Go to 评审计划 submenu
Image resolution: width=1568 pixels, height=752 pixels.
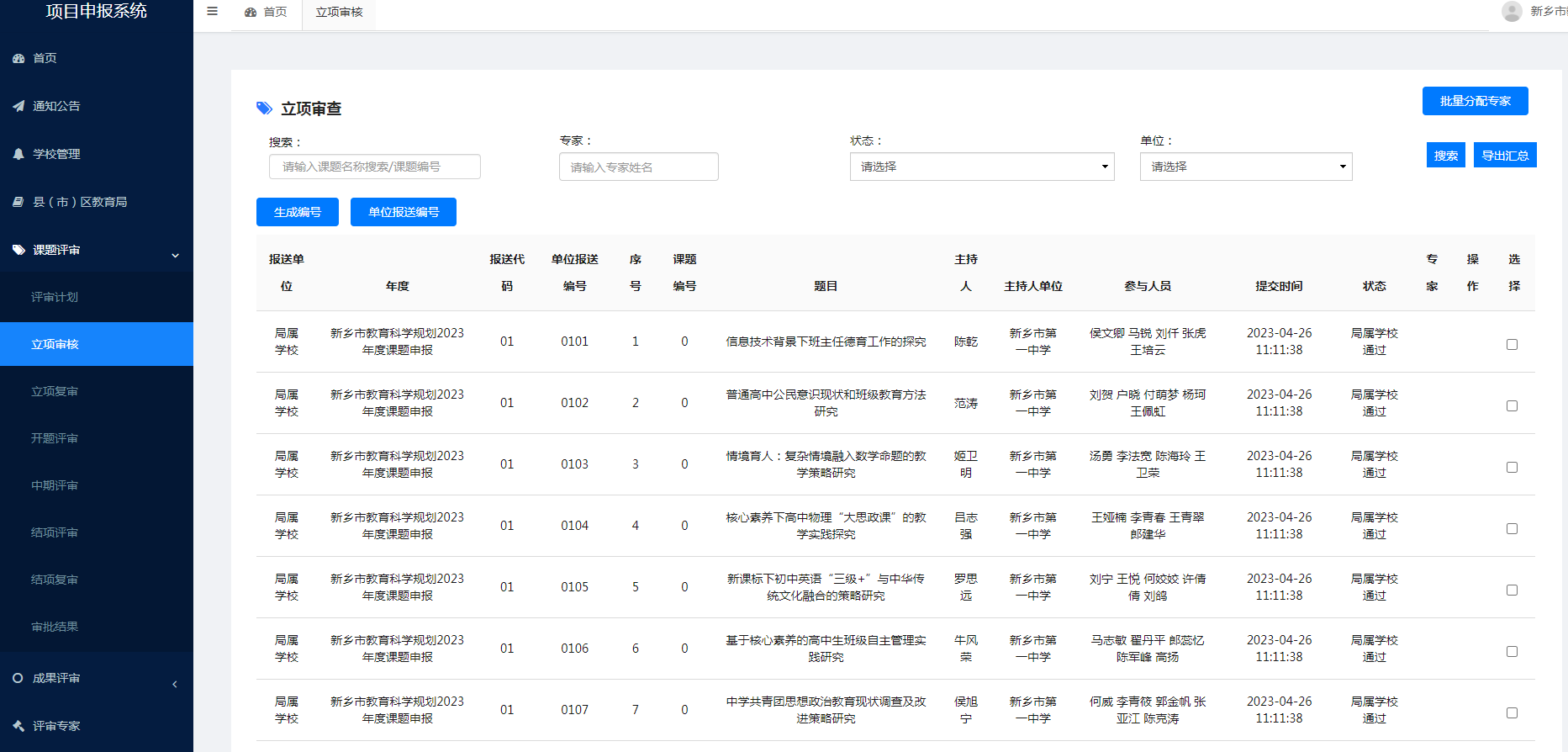[x=97, y=297]
